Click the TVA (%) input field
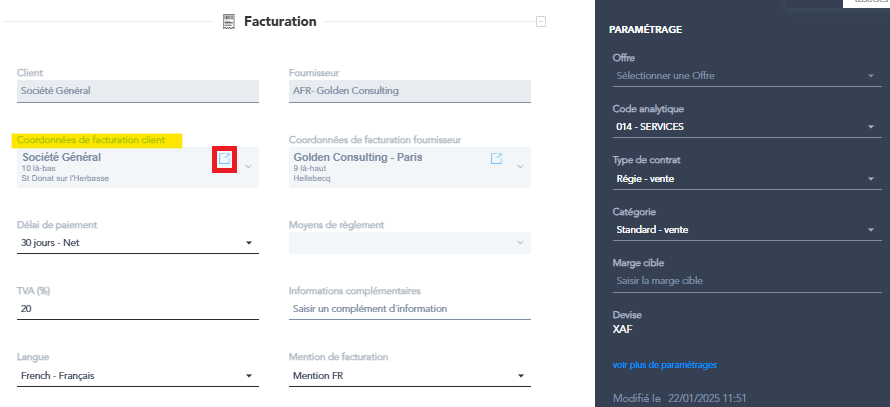Screen dimensions: 890x407 coord(138,309)
